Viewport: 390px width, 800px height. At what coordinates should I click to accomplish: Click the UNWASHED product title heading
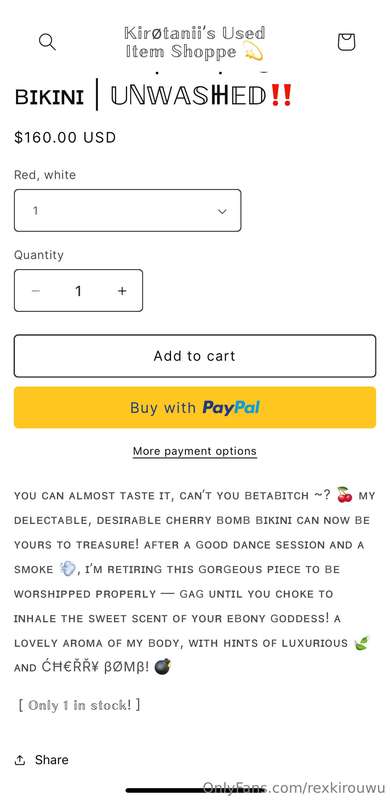[x=154, y=95]
